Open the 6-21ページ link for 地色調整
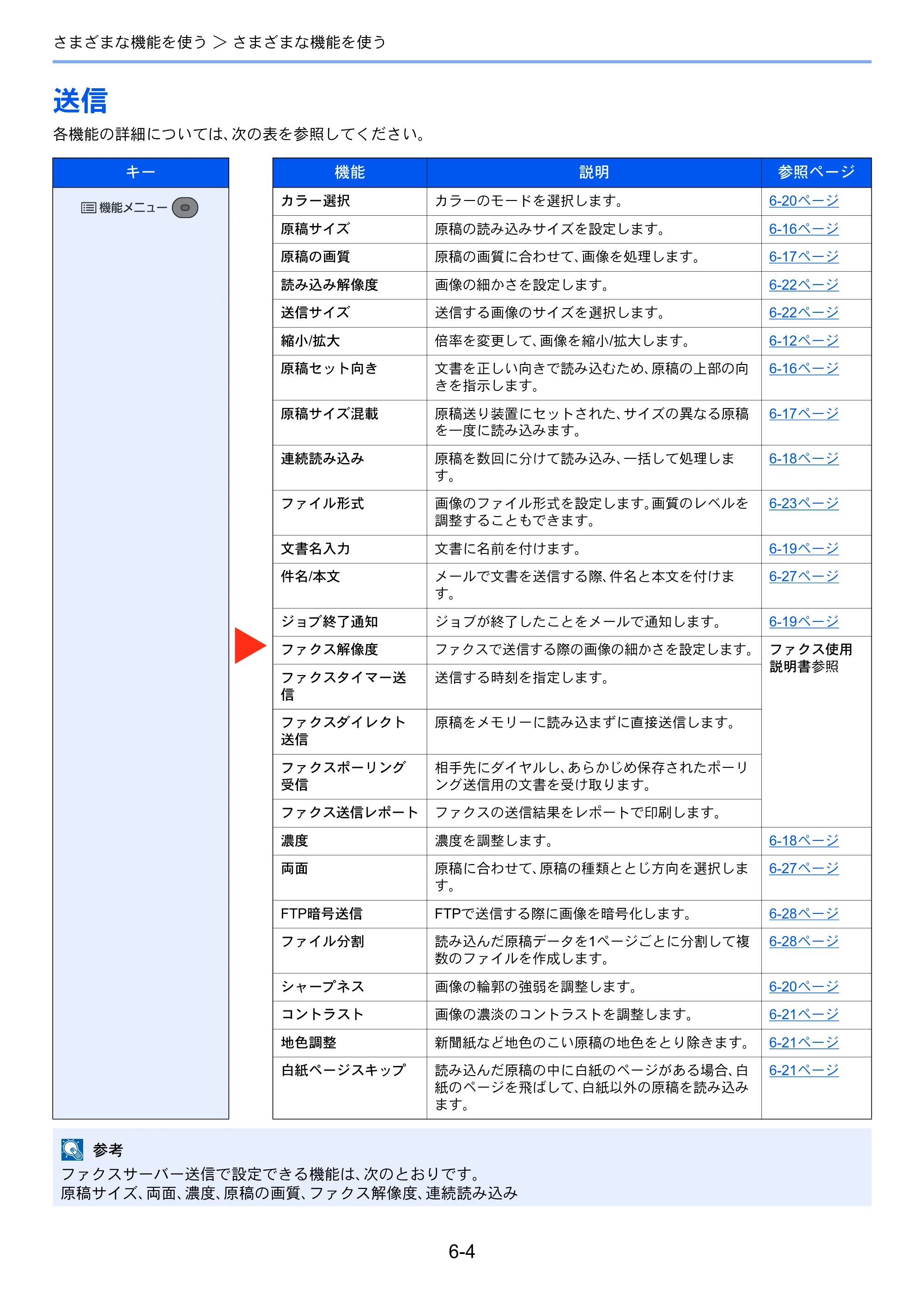This screenshot has height=1308, width=924. [804, 1042]
